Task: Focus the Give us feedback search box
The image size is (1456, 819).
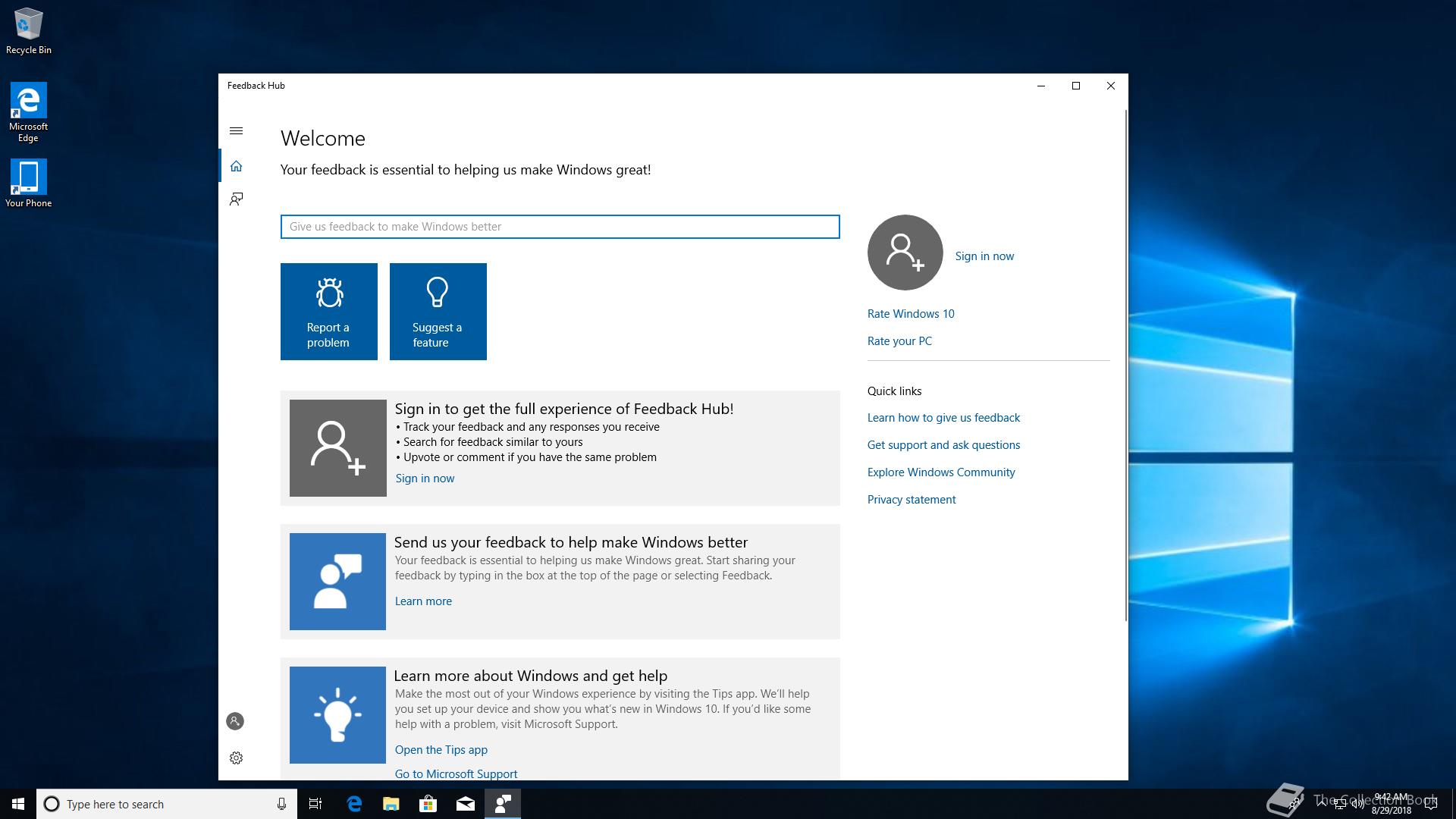Action: coord(560,227)
